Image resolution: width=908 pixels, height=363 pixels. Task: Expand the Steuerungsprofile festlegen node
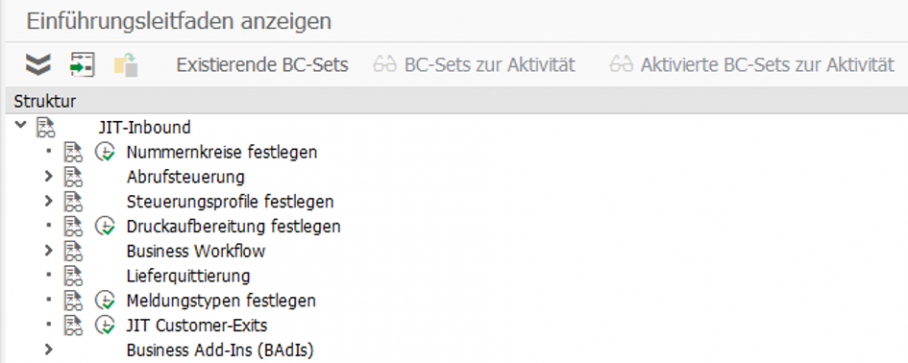[49, 201]
